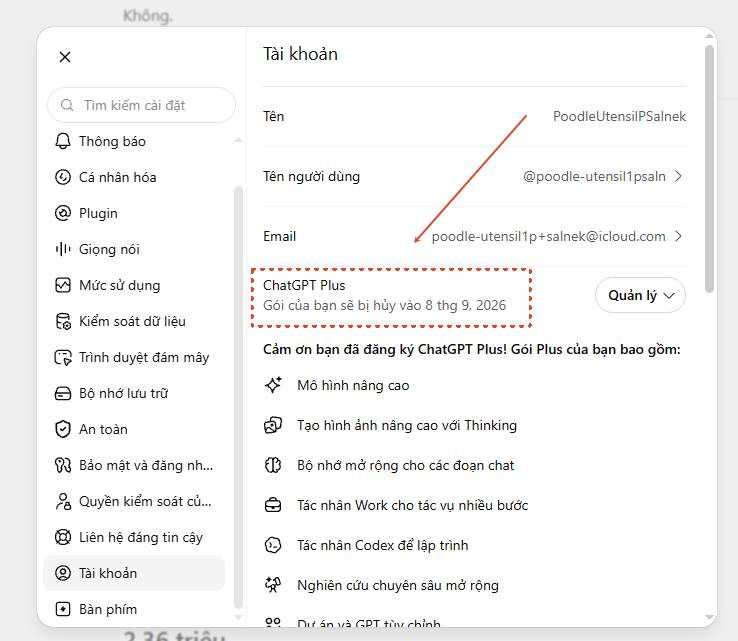This screenshot has width=738, height=641.
Task: Click the sidebar scroll down arrow
Action: (239, 617)
